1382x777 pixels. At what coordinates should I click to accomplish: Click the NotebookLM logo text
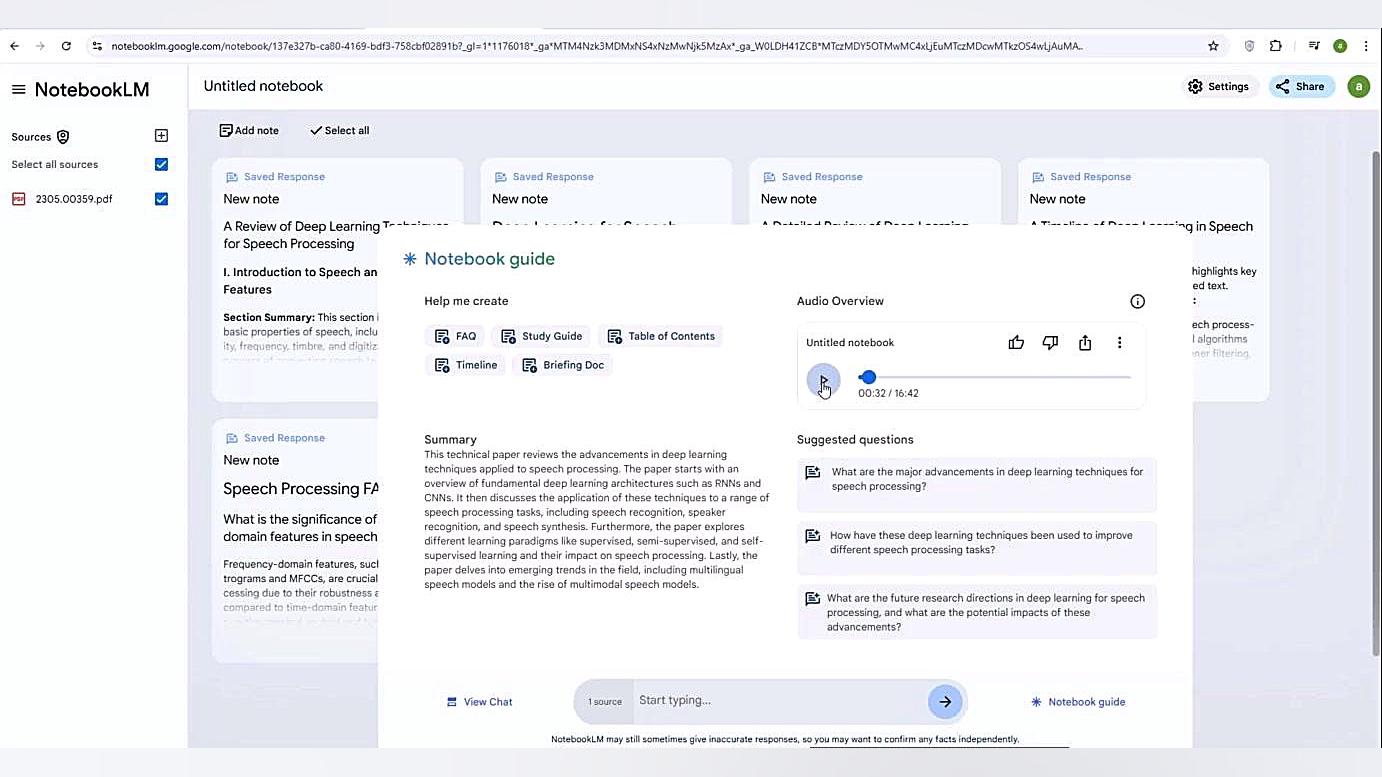point(92,89)
